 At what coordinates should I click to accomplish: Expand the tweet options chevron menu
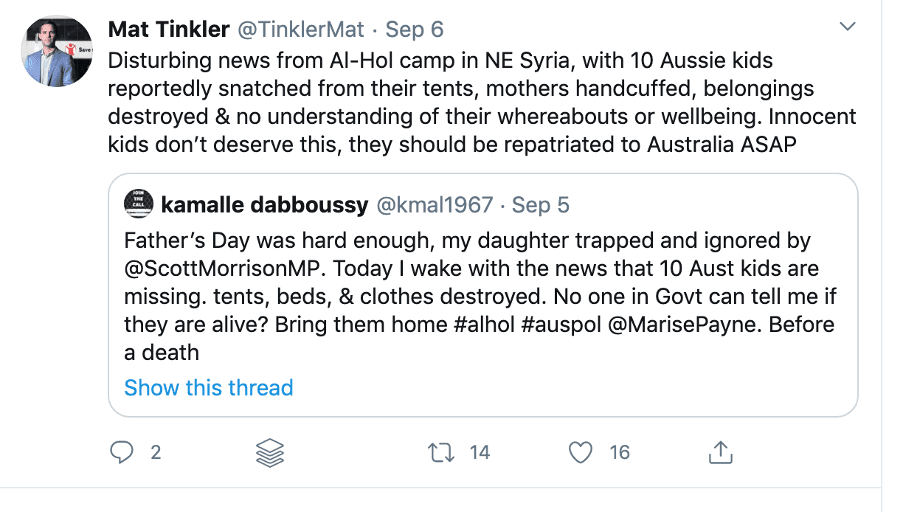(x=847, y=26)
